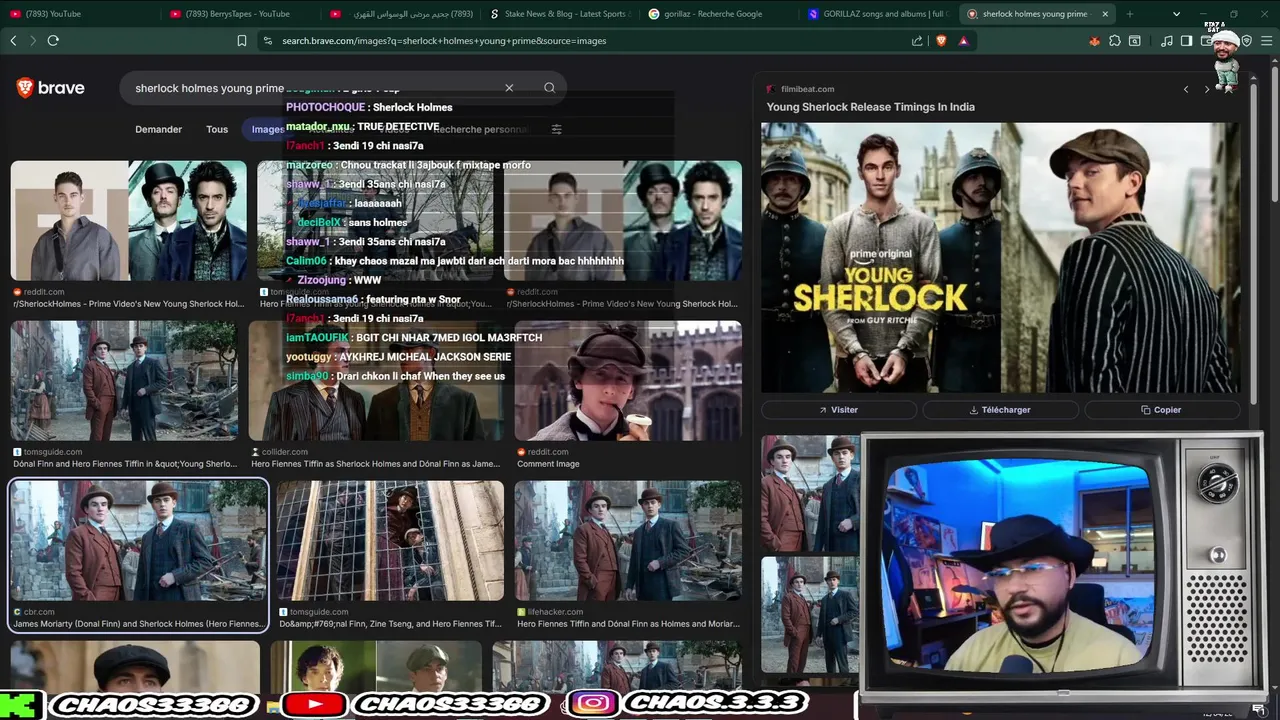
Task: Open search filter settings sliders icon
Action: point(557,129)
